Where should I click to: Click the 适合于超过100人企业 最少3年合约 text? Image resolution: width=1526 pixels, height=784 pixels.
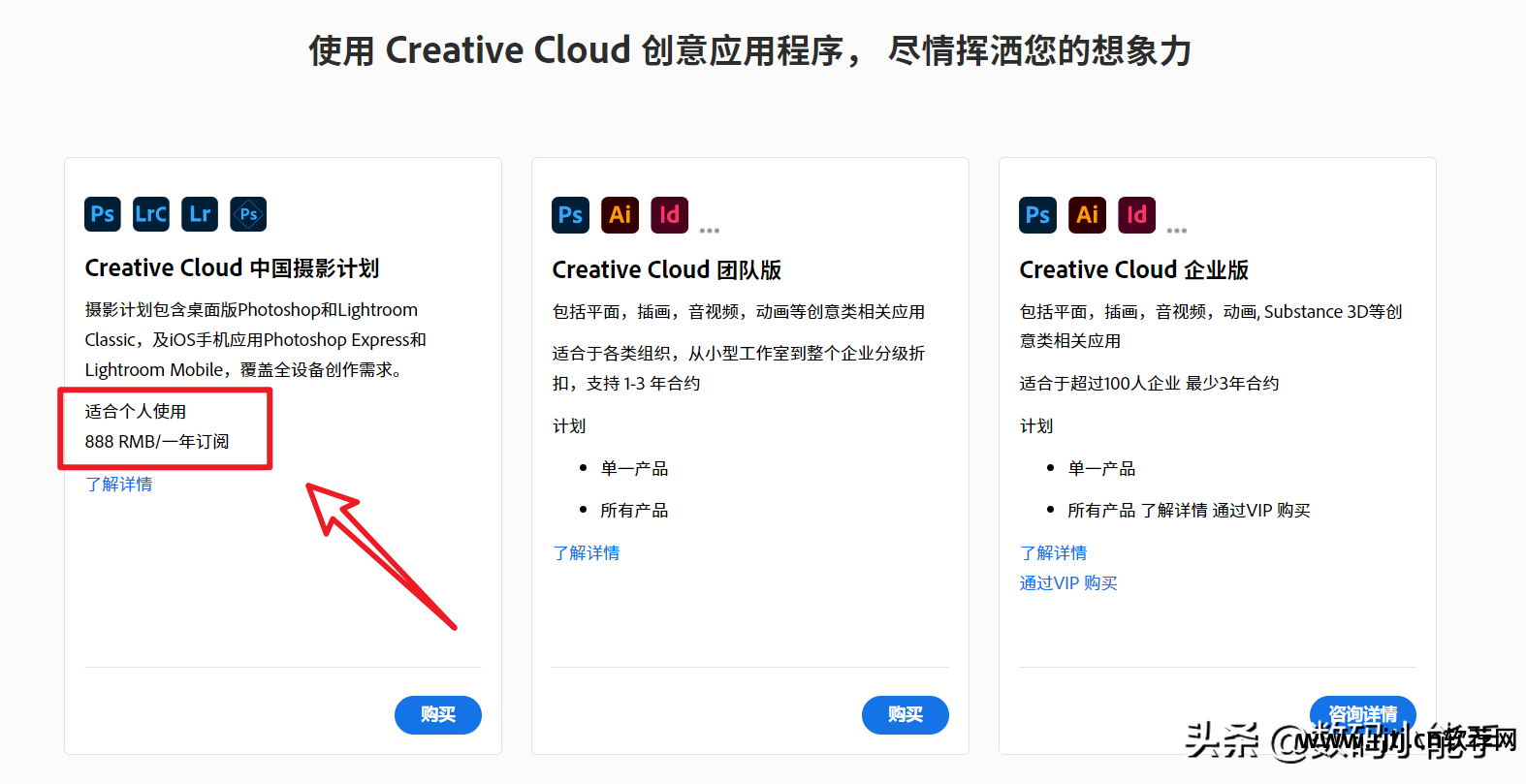1149,383
